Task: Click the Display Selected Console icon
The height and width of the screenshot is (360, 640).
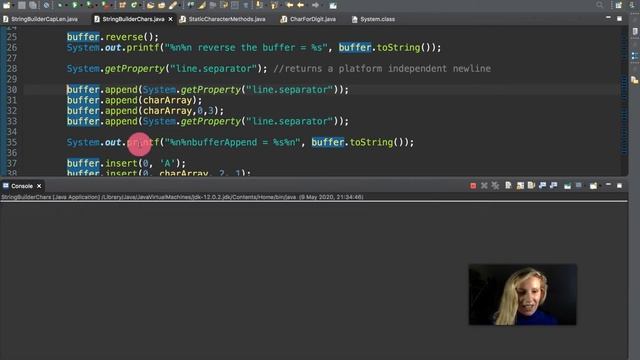Action: 578,186
